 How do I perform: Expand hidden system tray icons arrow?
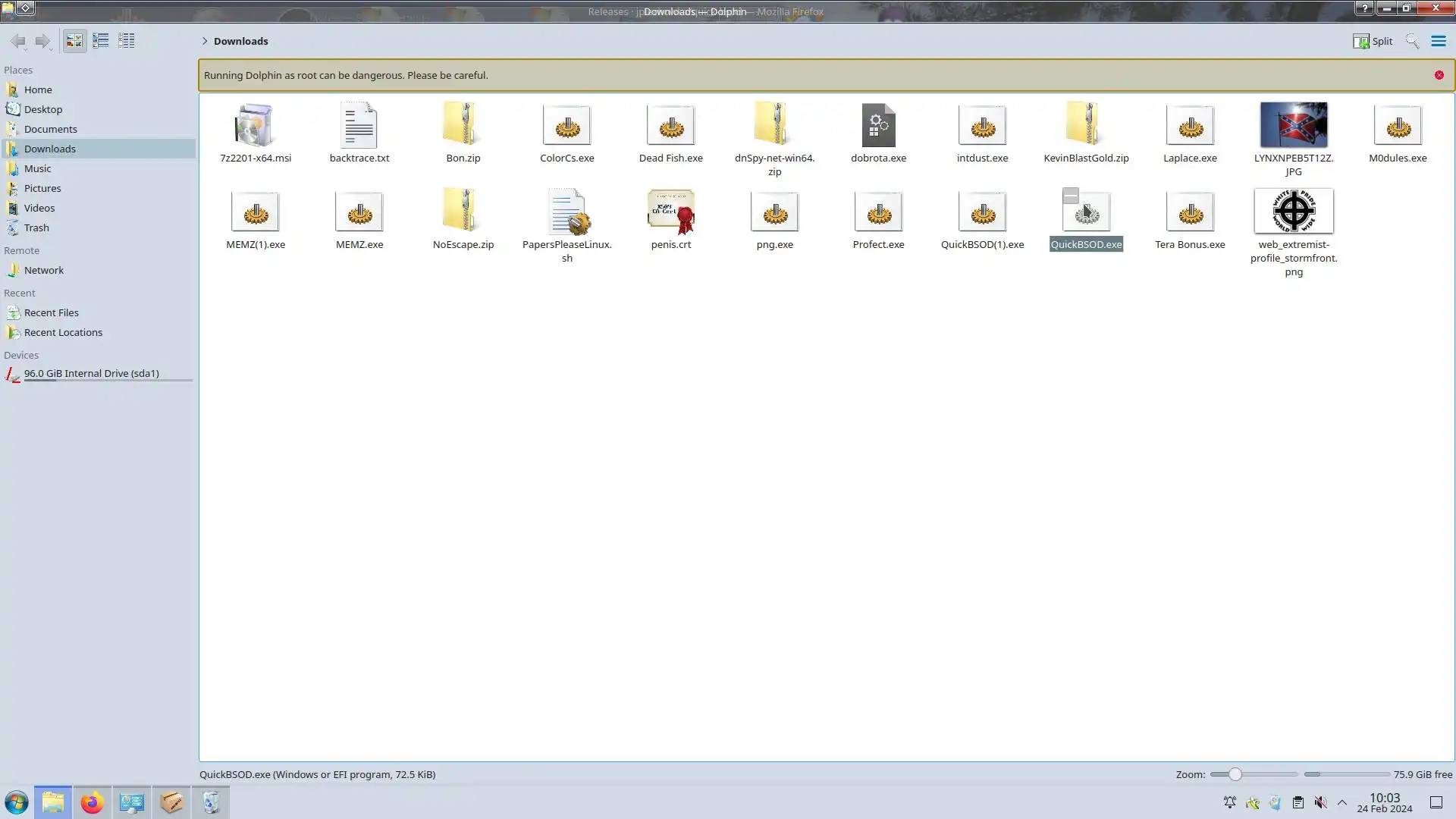pos(1341,802)
